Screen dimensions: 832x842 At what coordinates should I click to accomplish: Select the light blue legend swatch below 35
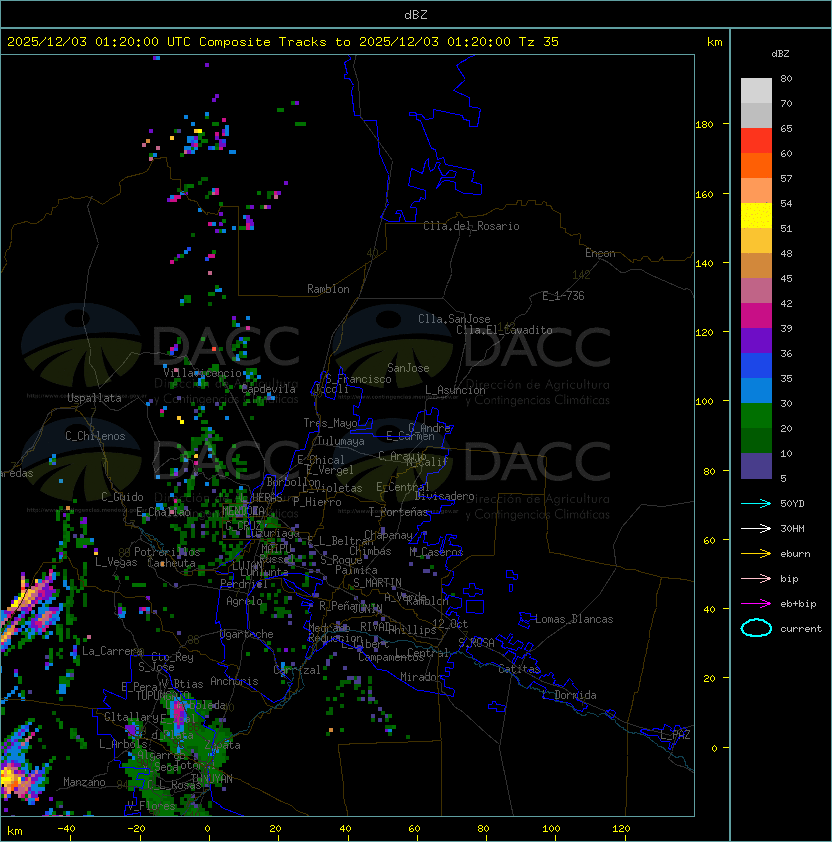coord(756,391)
